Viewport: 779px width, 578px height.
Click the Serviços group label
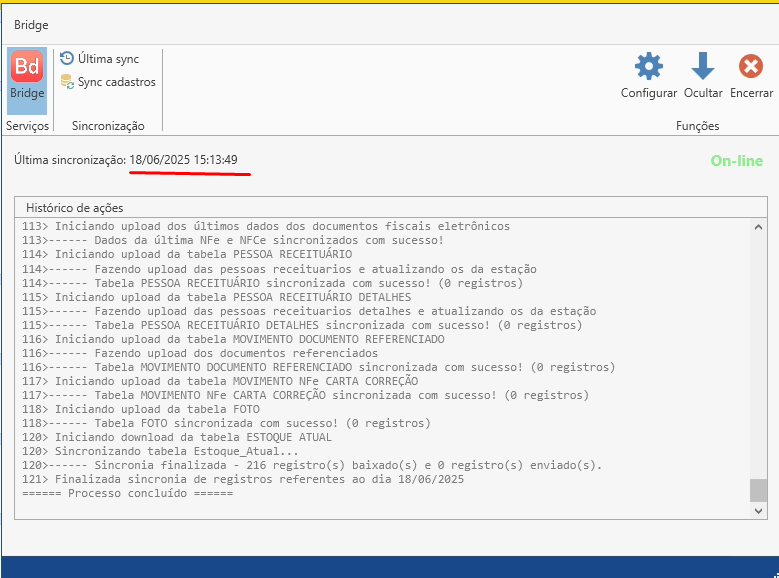pyautogui.click(x=27, y=126)
